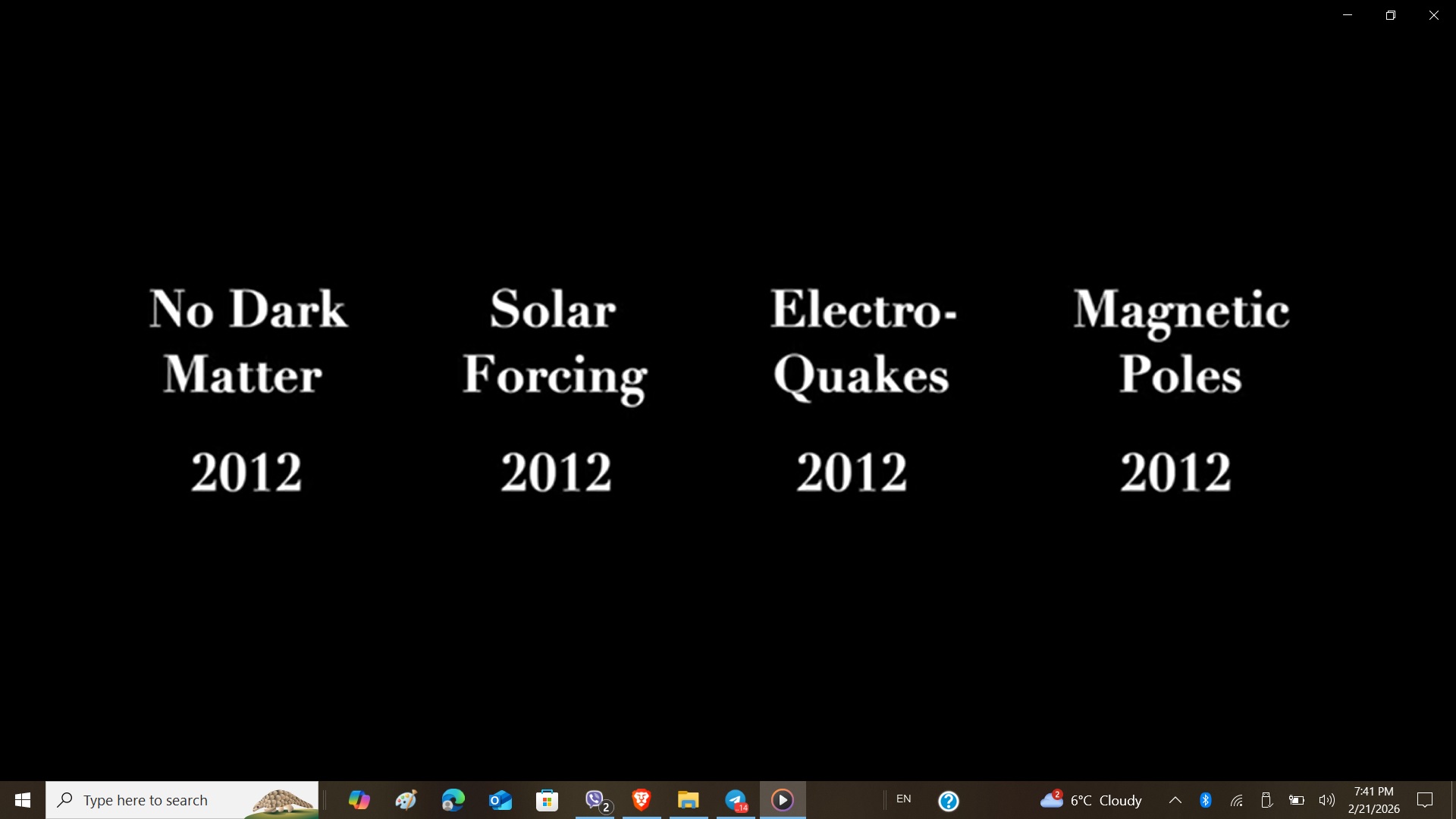Click the Media Player taskbar icon
Viewport: 1456px width, 819px height.
tap(783, 800)
